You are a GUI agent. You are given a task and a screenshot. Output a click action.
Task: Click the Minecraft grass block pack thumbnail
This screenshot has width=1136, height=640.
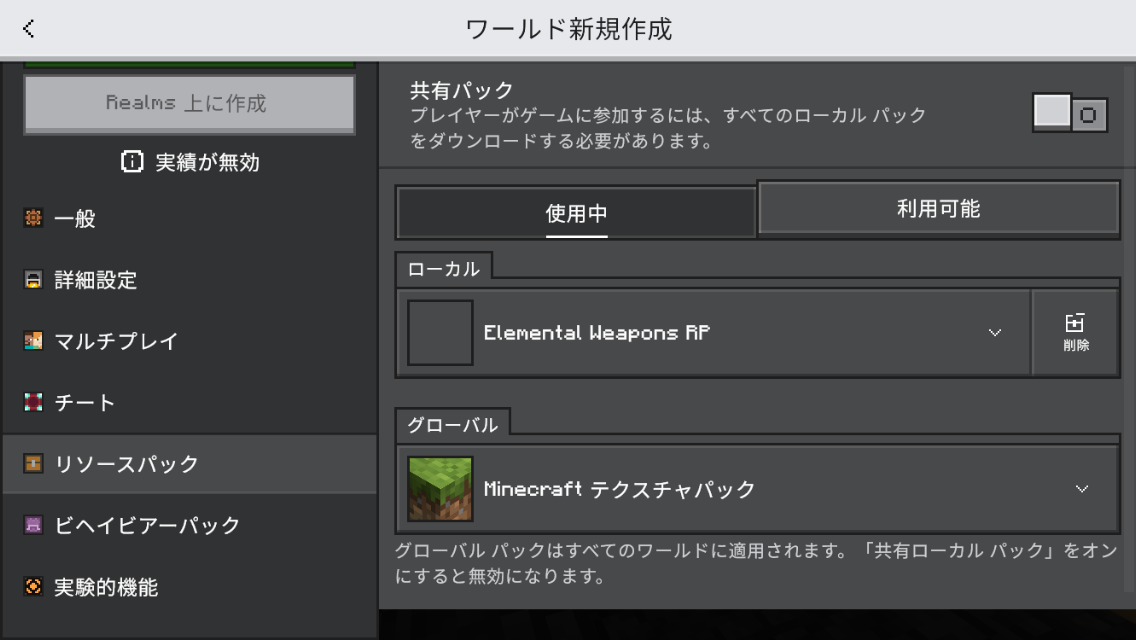[440, 489]
